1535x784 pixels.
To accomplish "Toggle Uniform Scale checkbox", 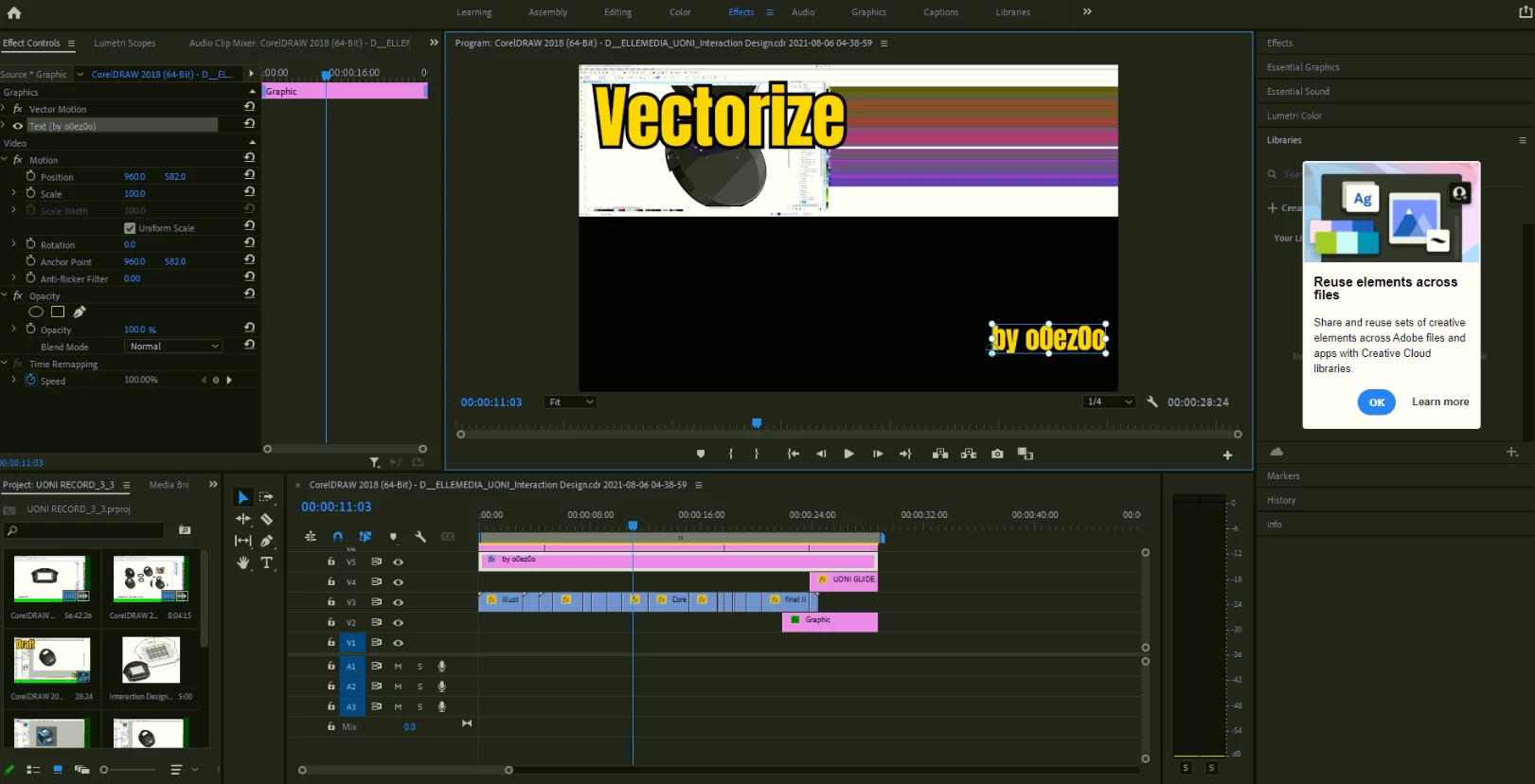I will [x=130, y=228].
